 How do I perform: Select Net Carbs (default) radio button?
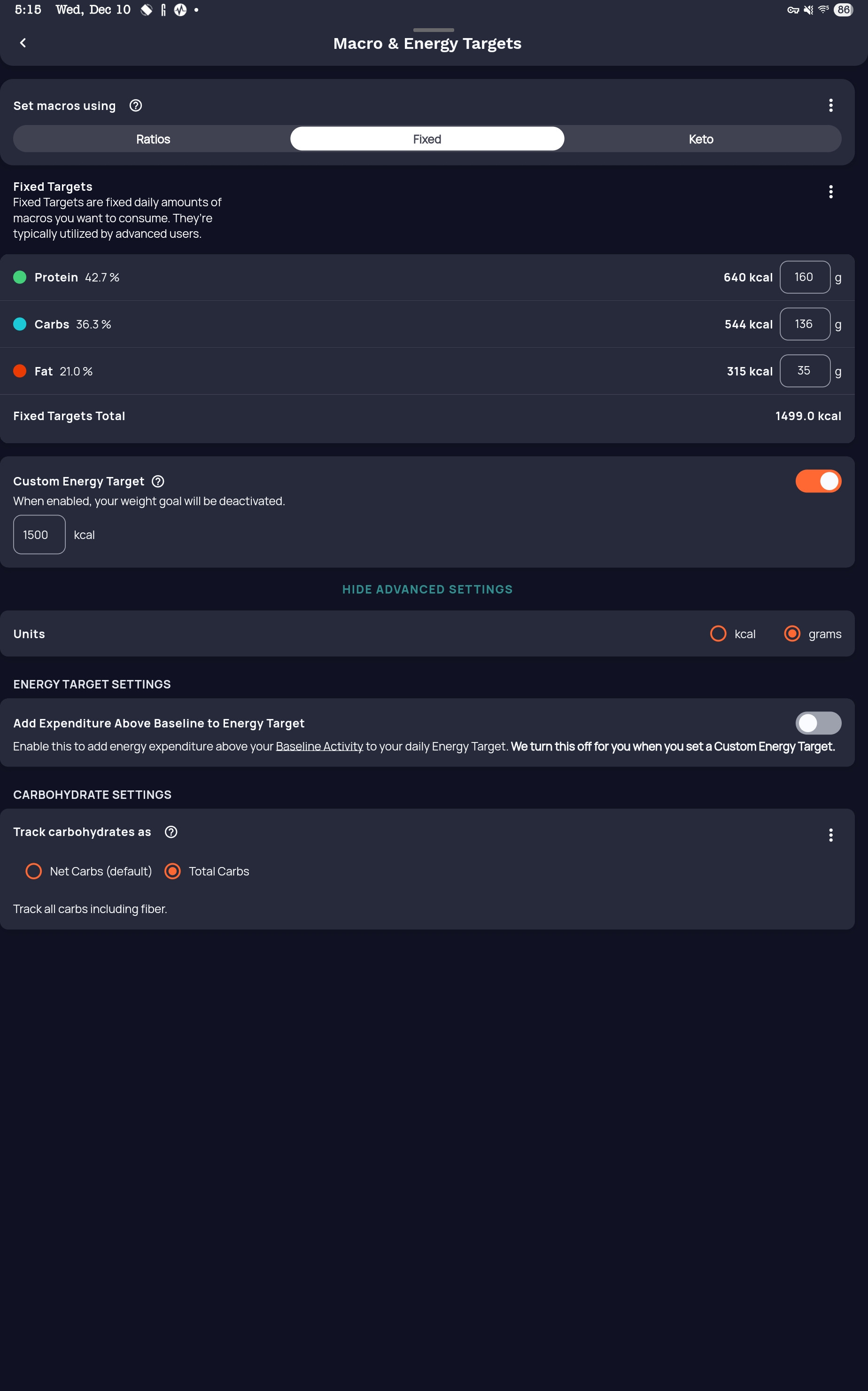point(34,871)
